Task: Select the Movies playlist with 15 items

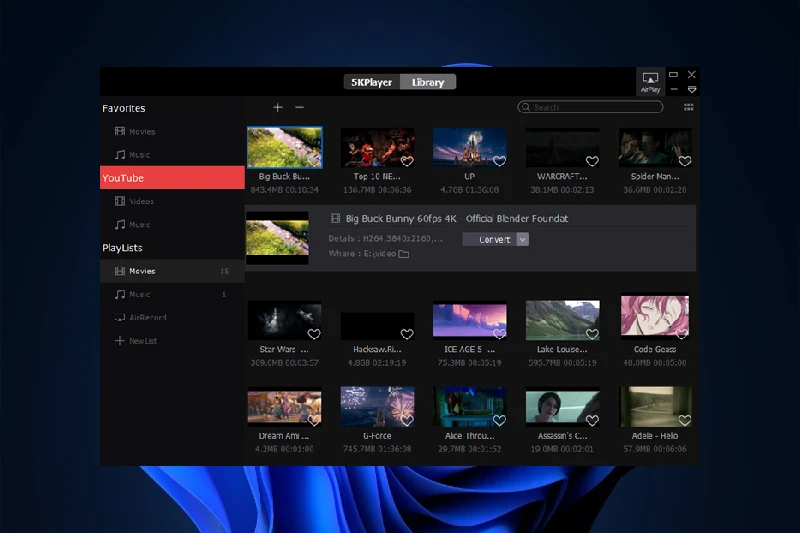Action: click(172, 271)
